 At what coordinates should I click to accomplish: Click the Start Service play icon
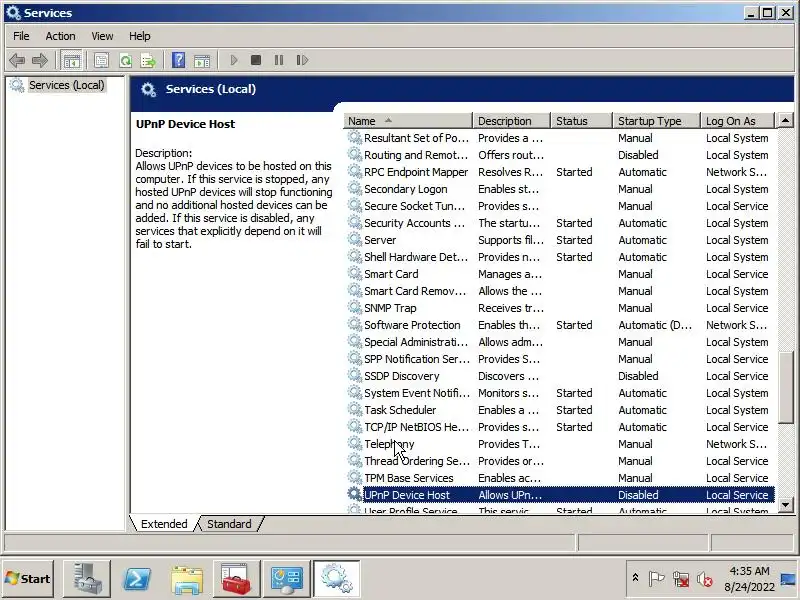[x=234, y=60]
